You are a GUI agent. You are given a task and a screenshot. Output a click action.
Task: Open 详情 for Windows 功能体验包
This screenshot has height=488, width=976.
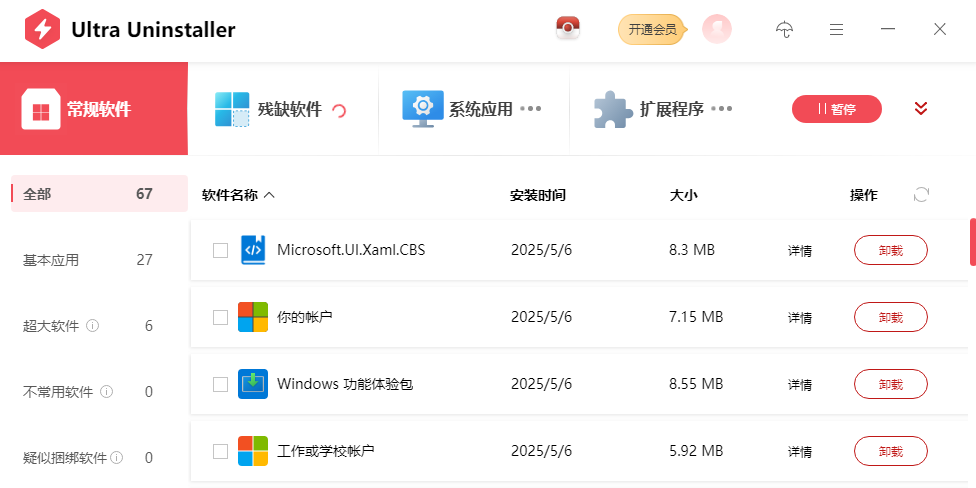800,385
